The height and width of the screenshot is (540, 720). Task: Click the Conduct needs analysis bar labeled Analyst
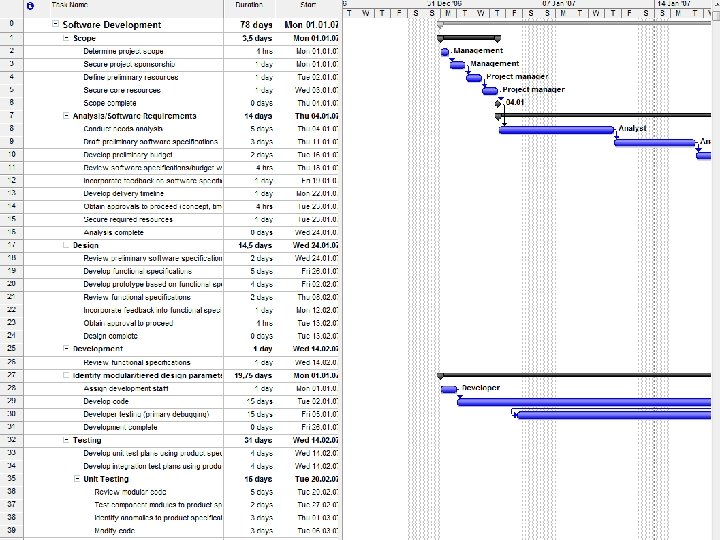pos(556,130)
